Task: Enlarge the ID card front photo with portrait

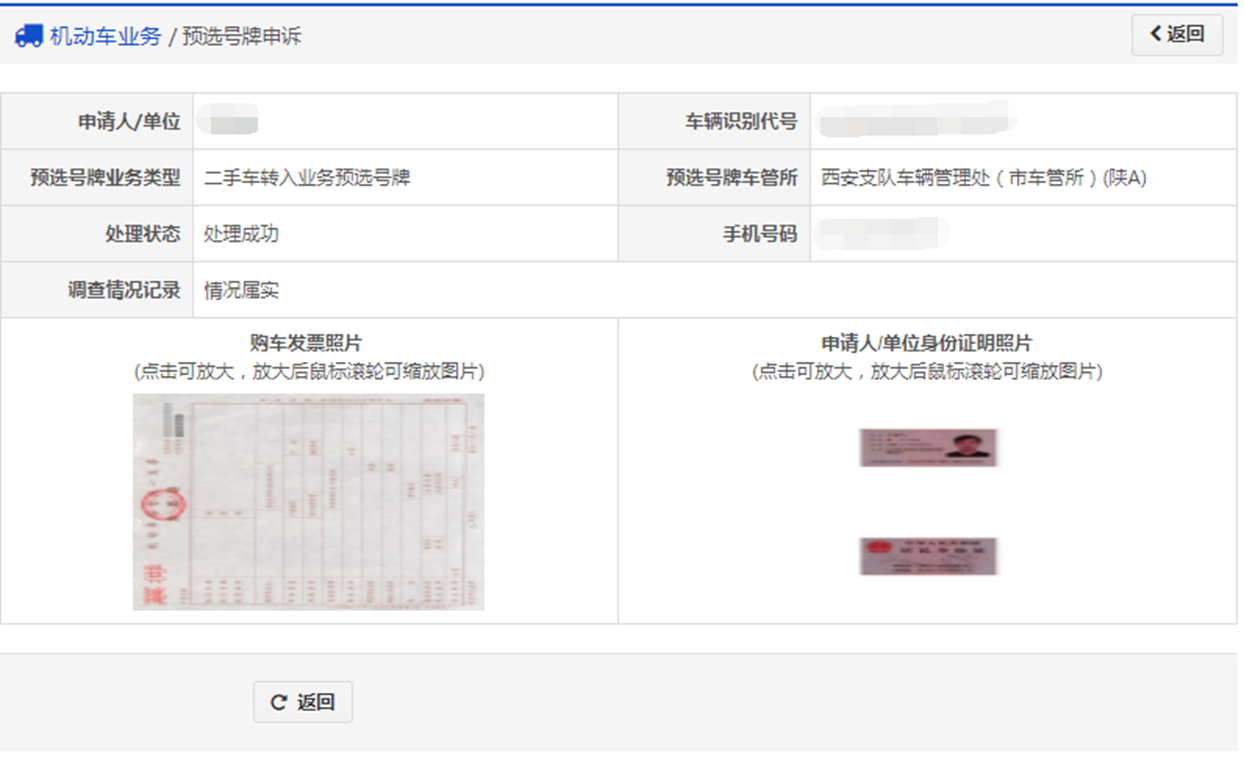Action: coord(928,447)
